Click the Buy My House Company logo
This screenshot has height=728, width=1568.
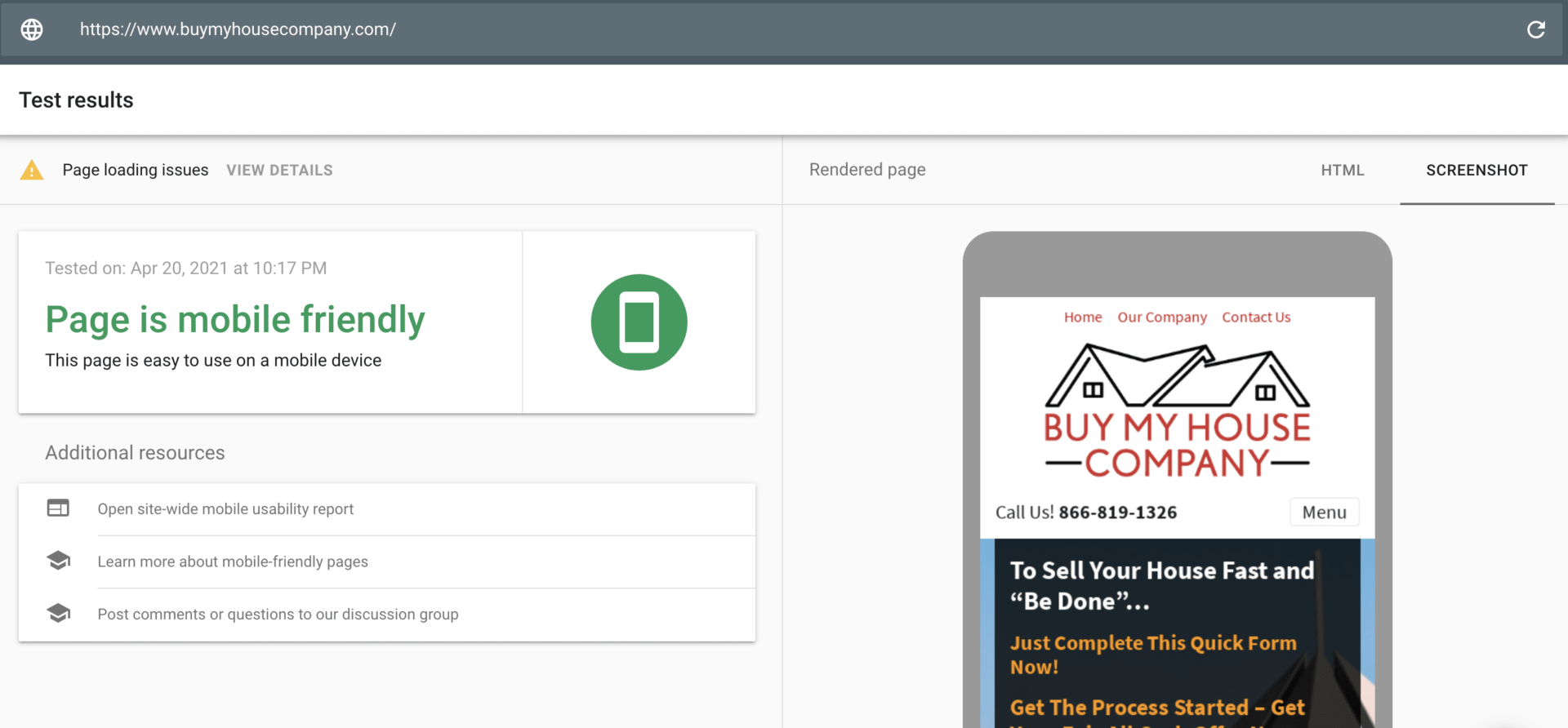pyautogui.click(x=1178, y=411)
